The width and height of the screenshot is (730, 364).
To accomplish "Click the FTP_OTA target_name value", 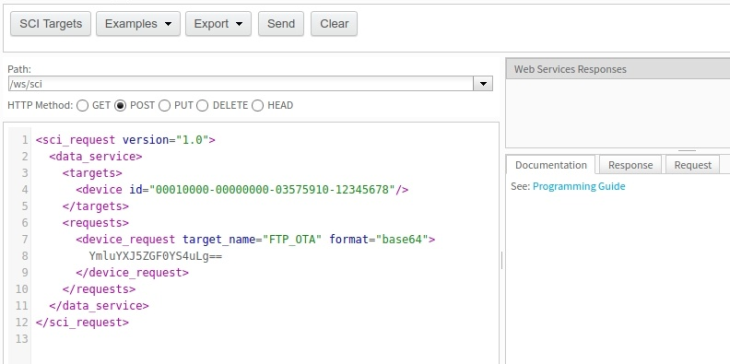I will tap(292, 240).
